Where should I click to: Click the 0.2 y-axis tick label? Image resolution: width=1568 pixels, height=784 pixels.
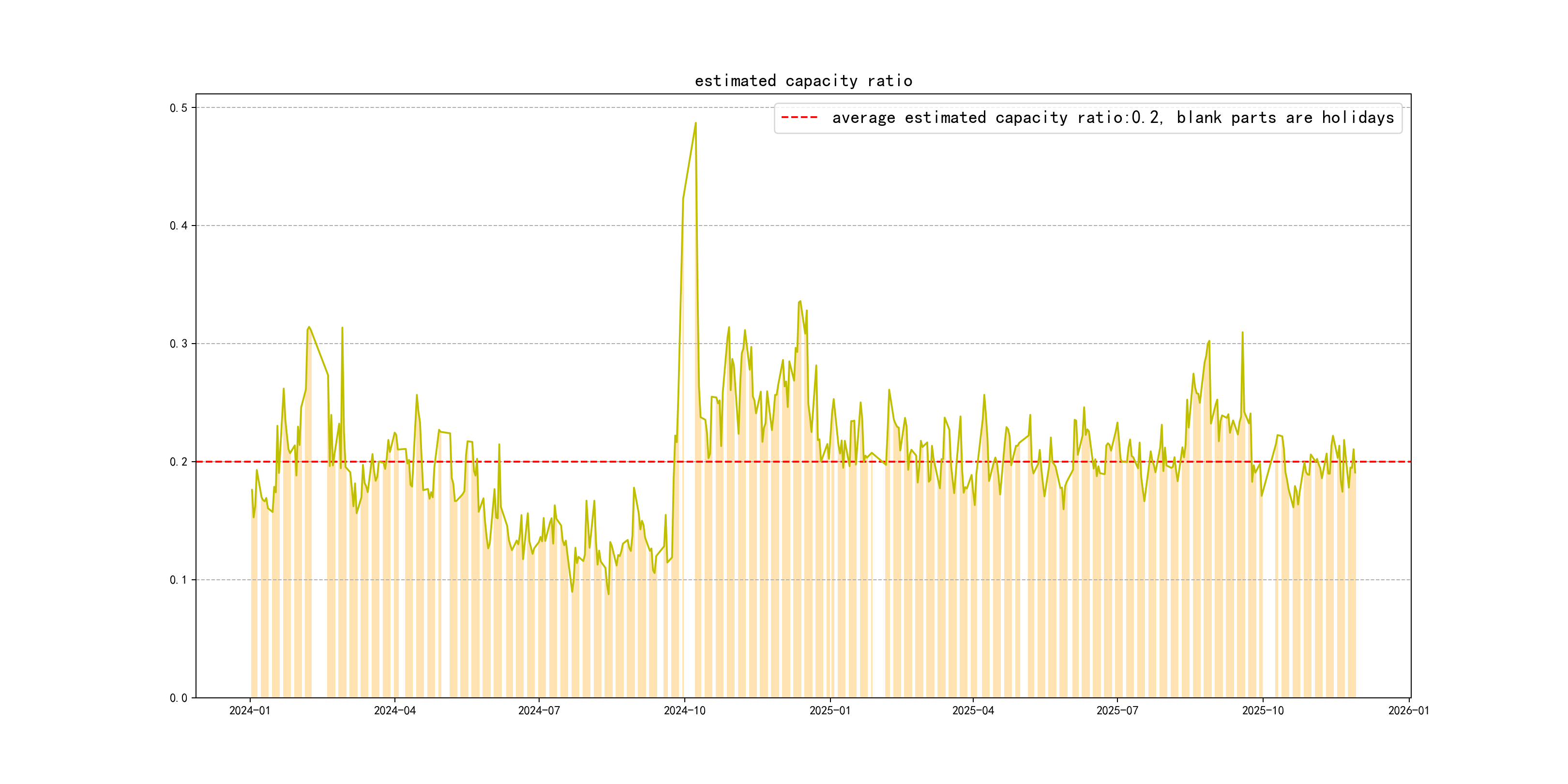(179, 462)
